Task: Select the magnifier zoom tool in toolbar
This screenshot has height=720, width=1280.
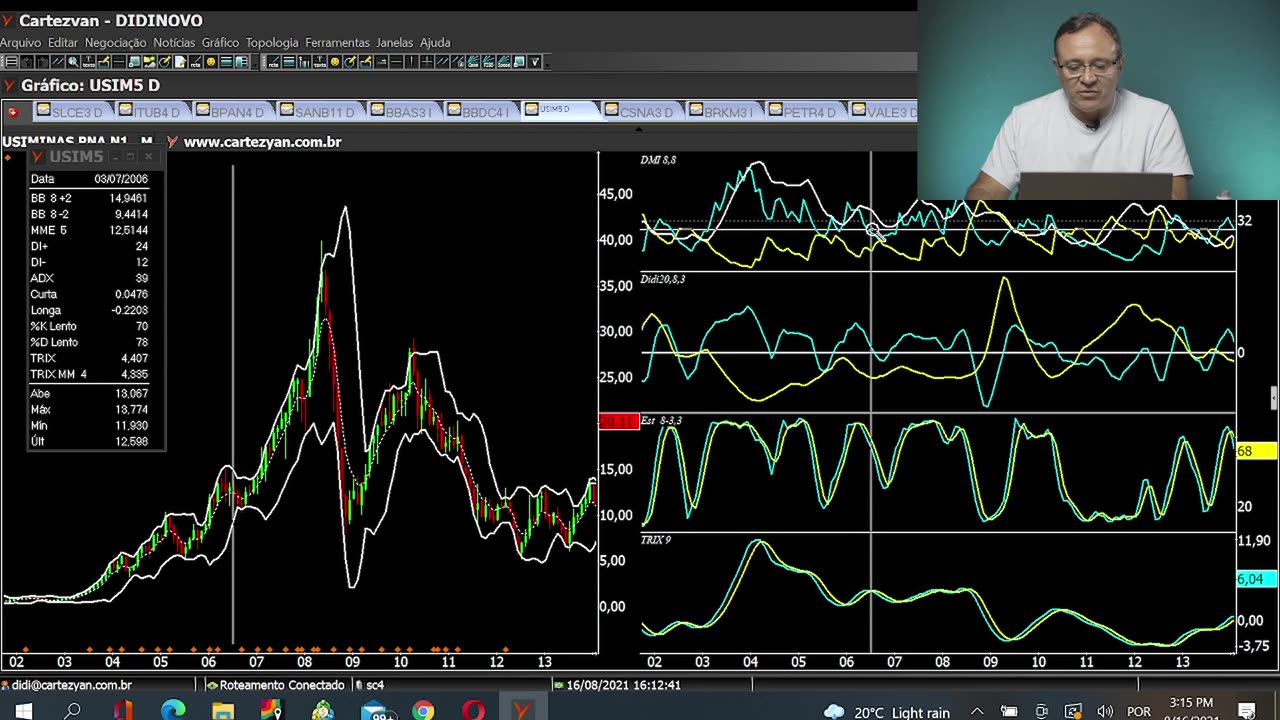Action: pos(72,62)
